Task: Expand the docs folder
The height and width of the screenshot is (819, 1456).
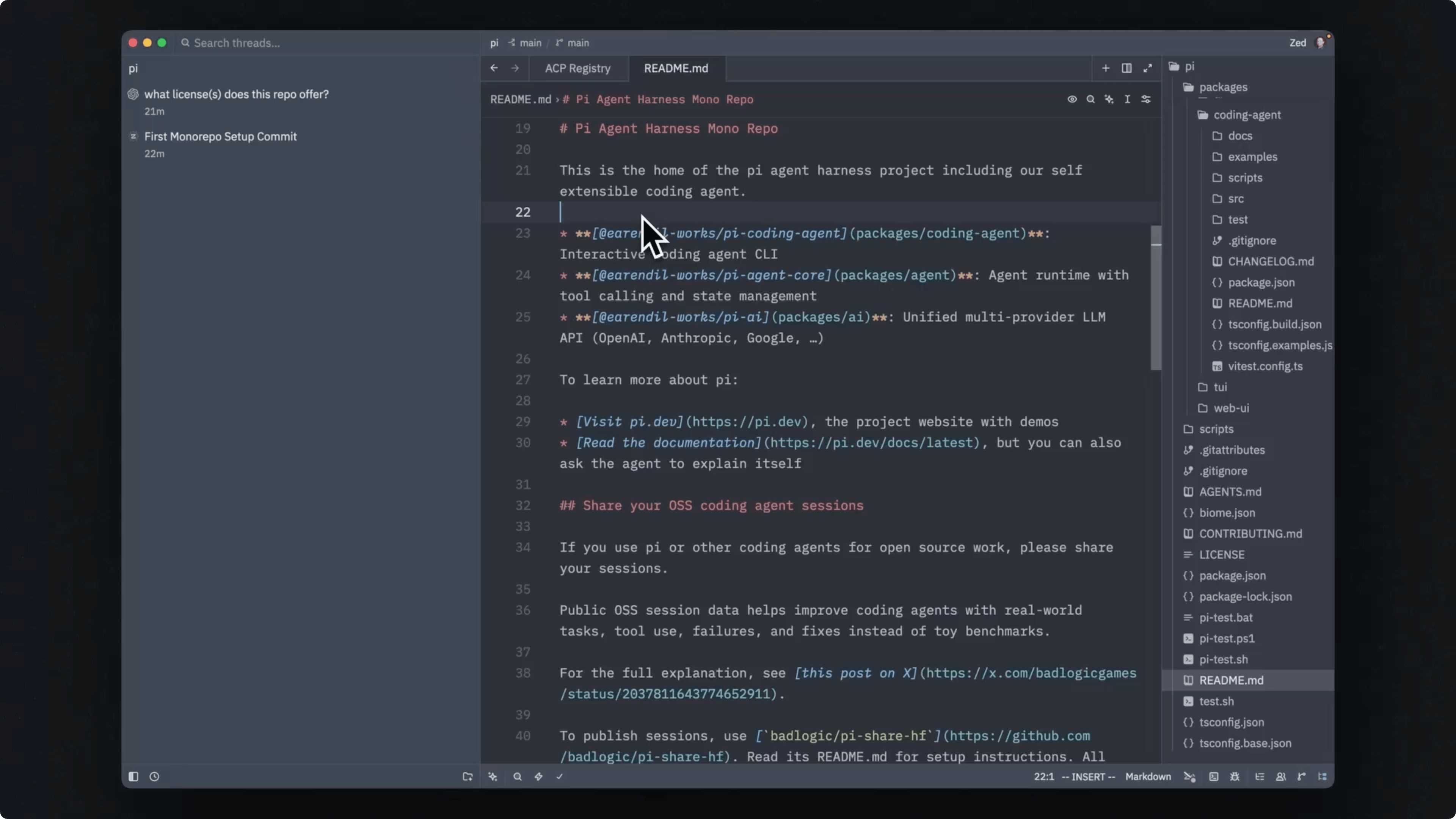Action: coord(1249,136)
